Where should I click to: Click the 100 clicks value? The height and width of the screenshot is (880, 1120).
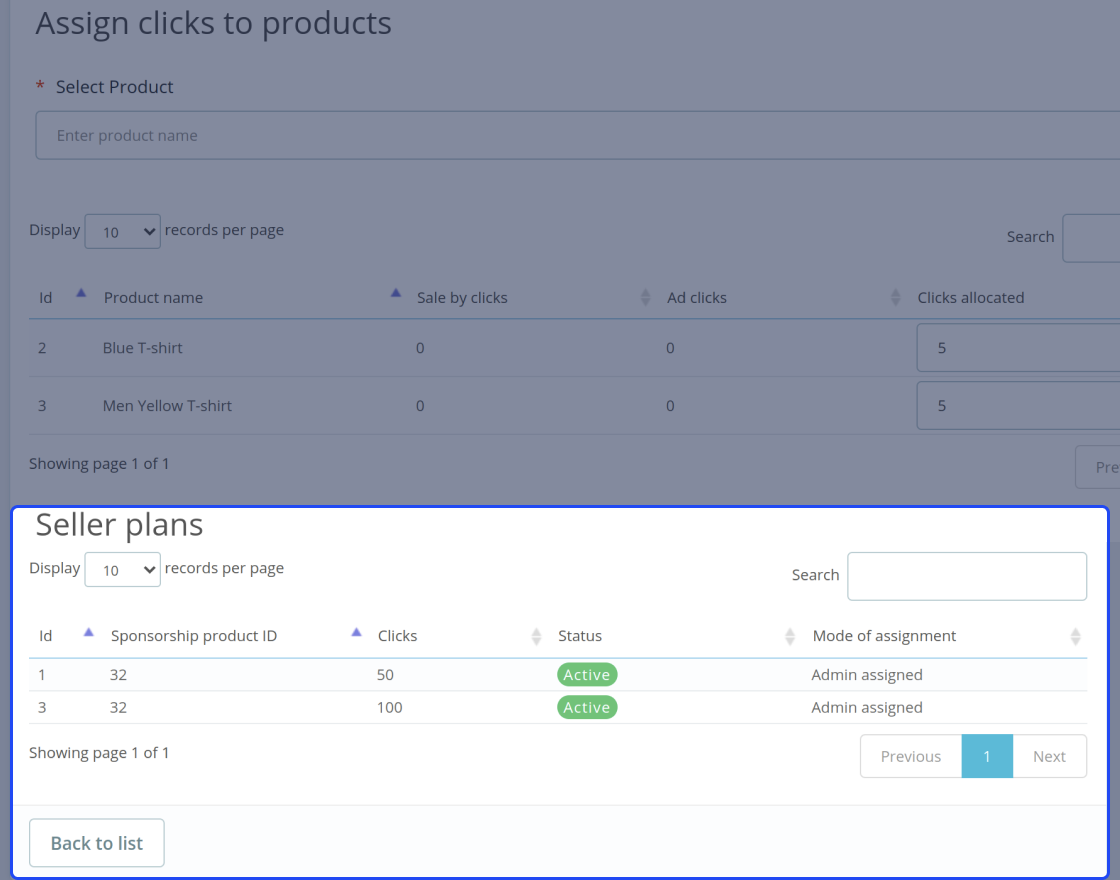[389, 707]
